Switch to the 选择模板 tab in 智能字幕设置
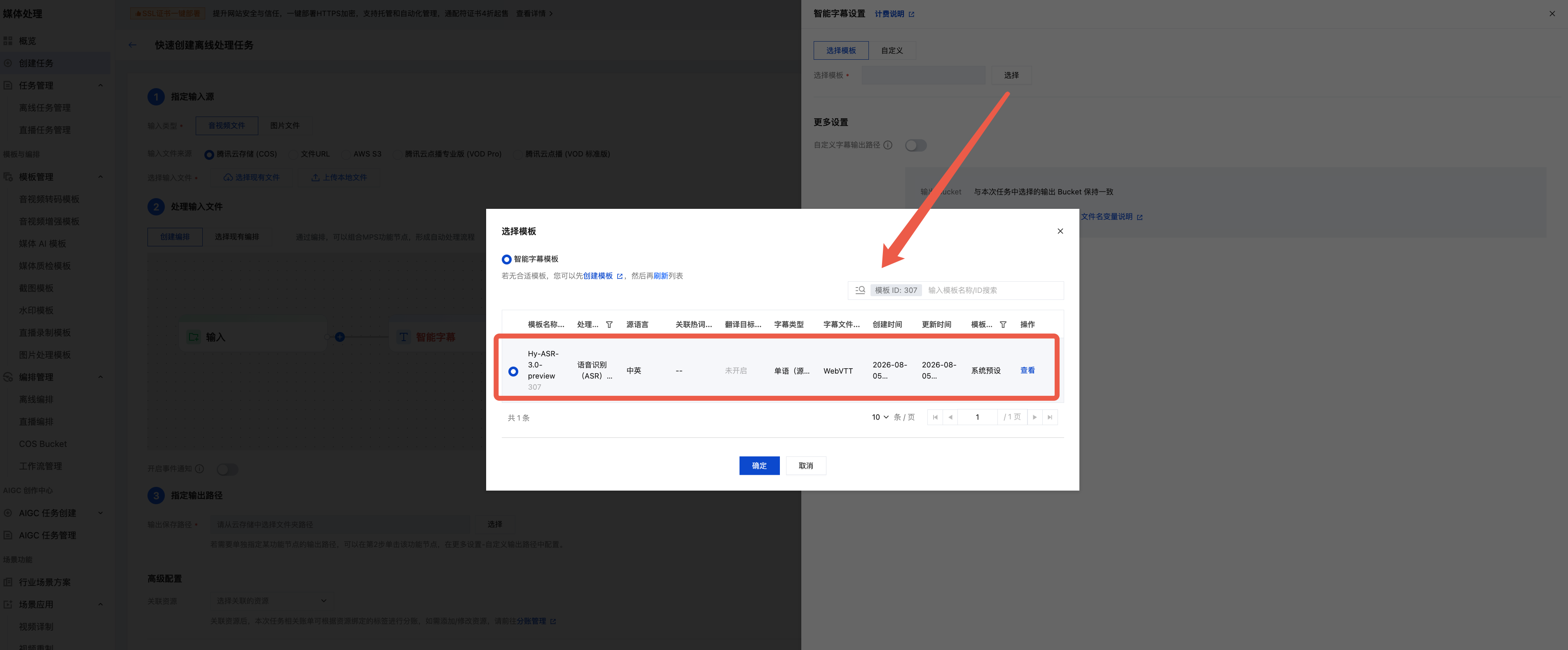 click(x=841, y=51)
